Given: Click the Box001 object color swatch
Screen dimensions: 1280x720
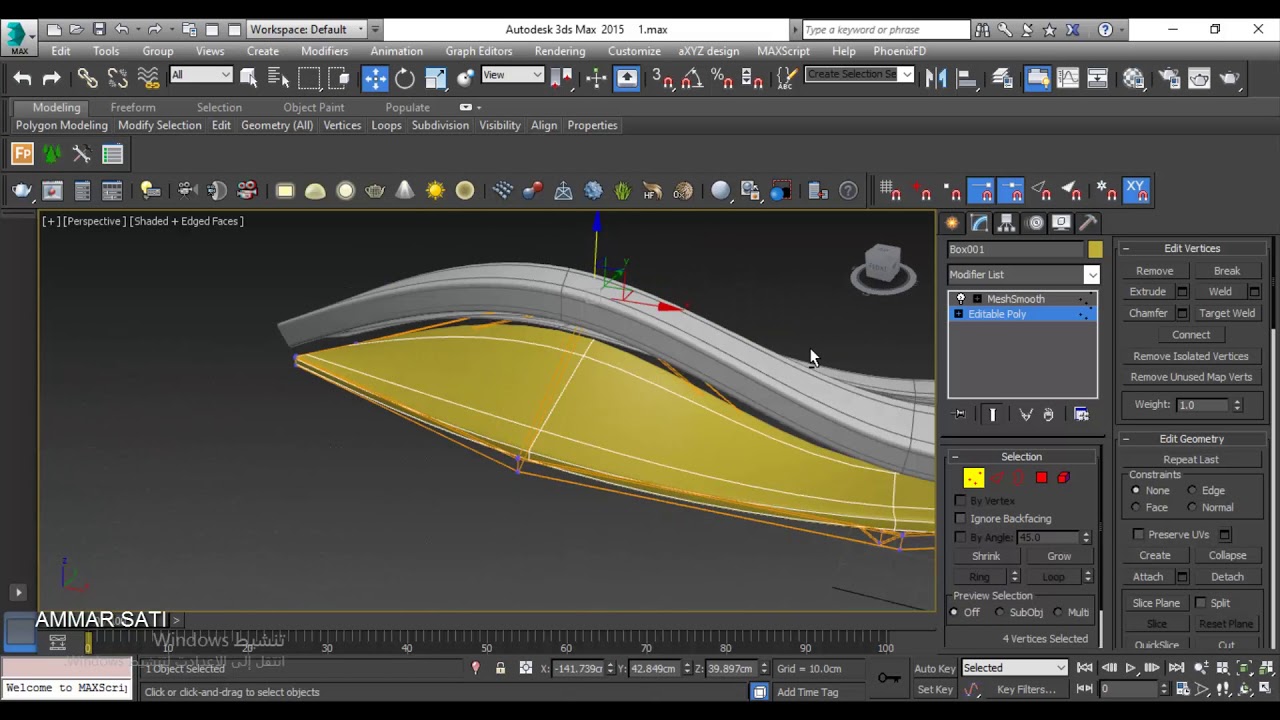Looking at the screenshot, I should (1095, 249).
